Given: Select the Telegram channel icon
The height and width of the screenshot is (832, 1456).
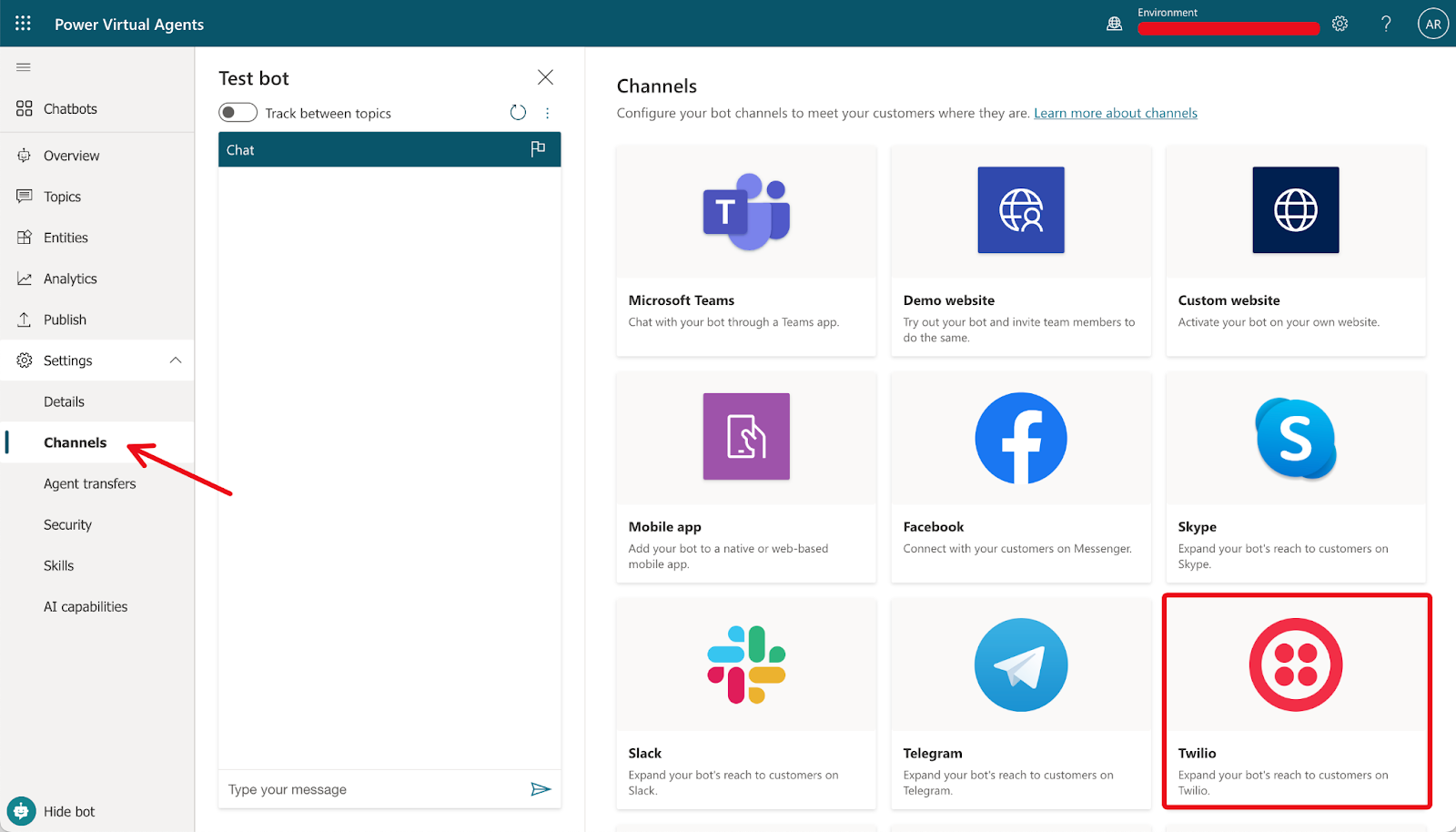Looking at the screenshot, I should pyautogui.click(x=1021, y=665).
